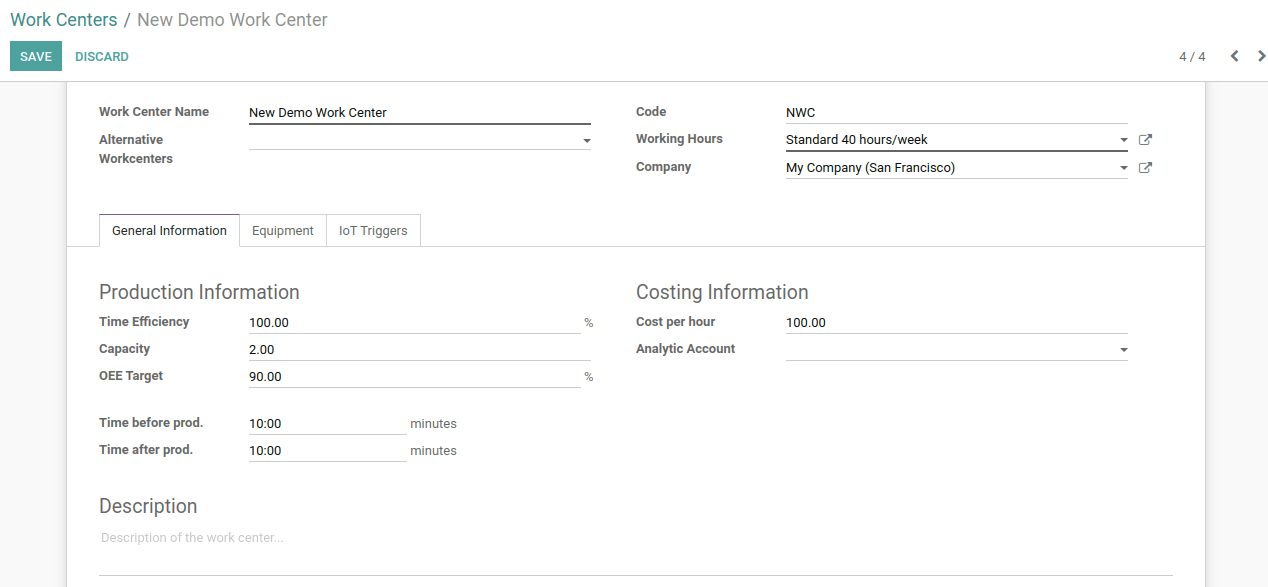This screenshot has width=1268, height=587.
Task: Save the work center
Action: click(36, 56)
